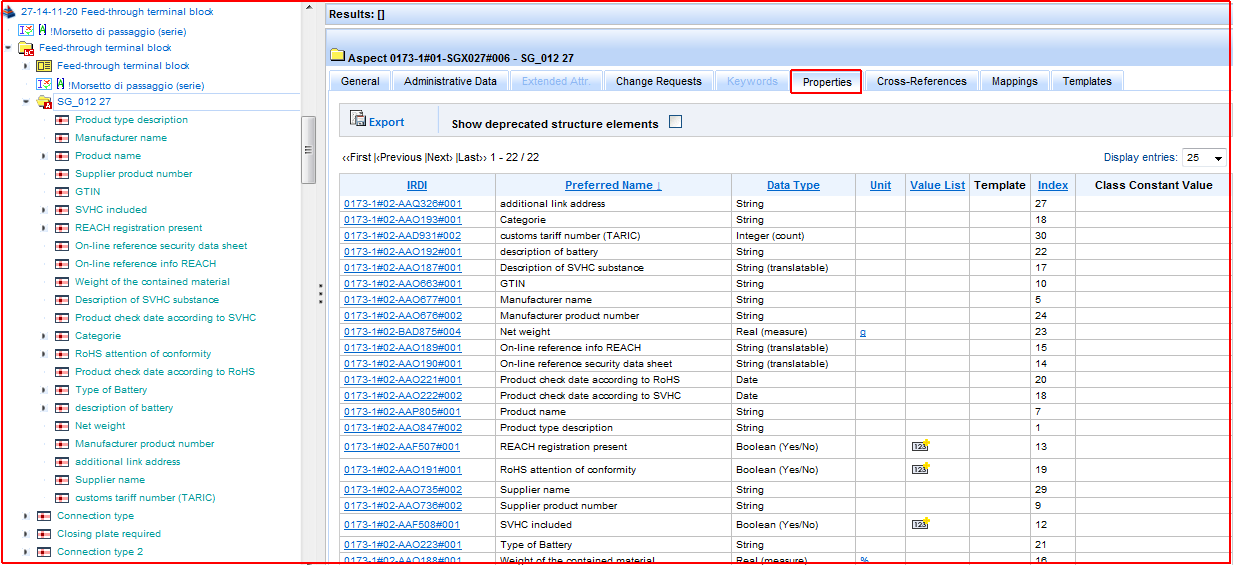The image size is (1233, 565).
Task: Click value list icon for RoHS attention of conformity
Action: [x=920, y=468]
